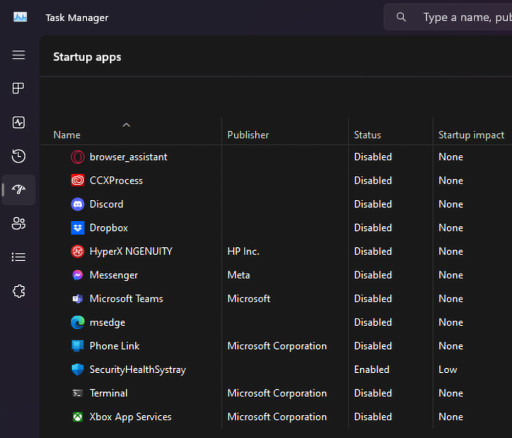Select the browser_assistant row name

pyautogui.click(x=128, y=157)
